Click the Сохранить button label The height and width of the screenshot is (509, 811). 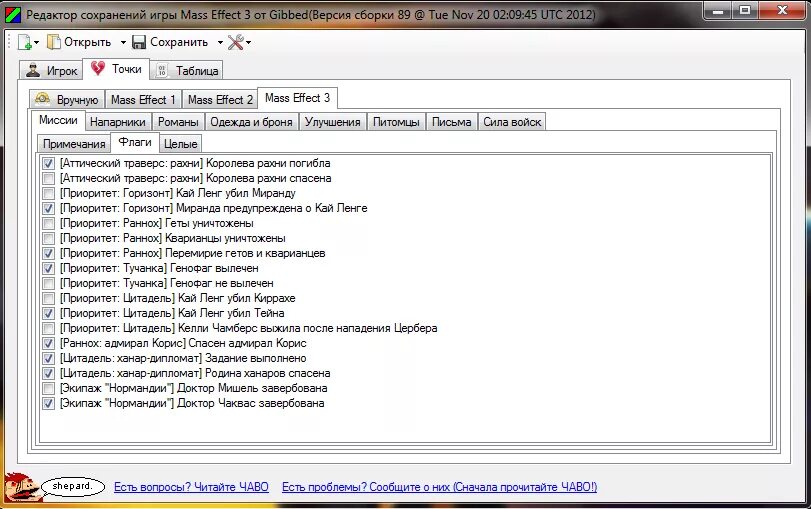point(179,42)
